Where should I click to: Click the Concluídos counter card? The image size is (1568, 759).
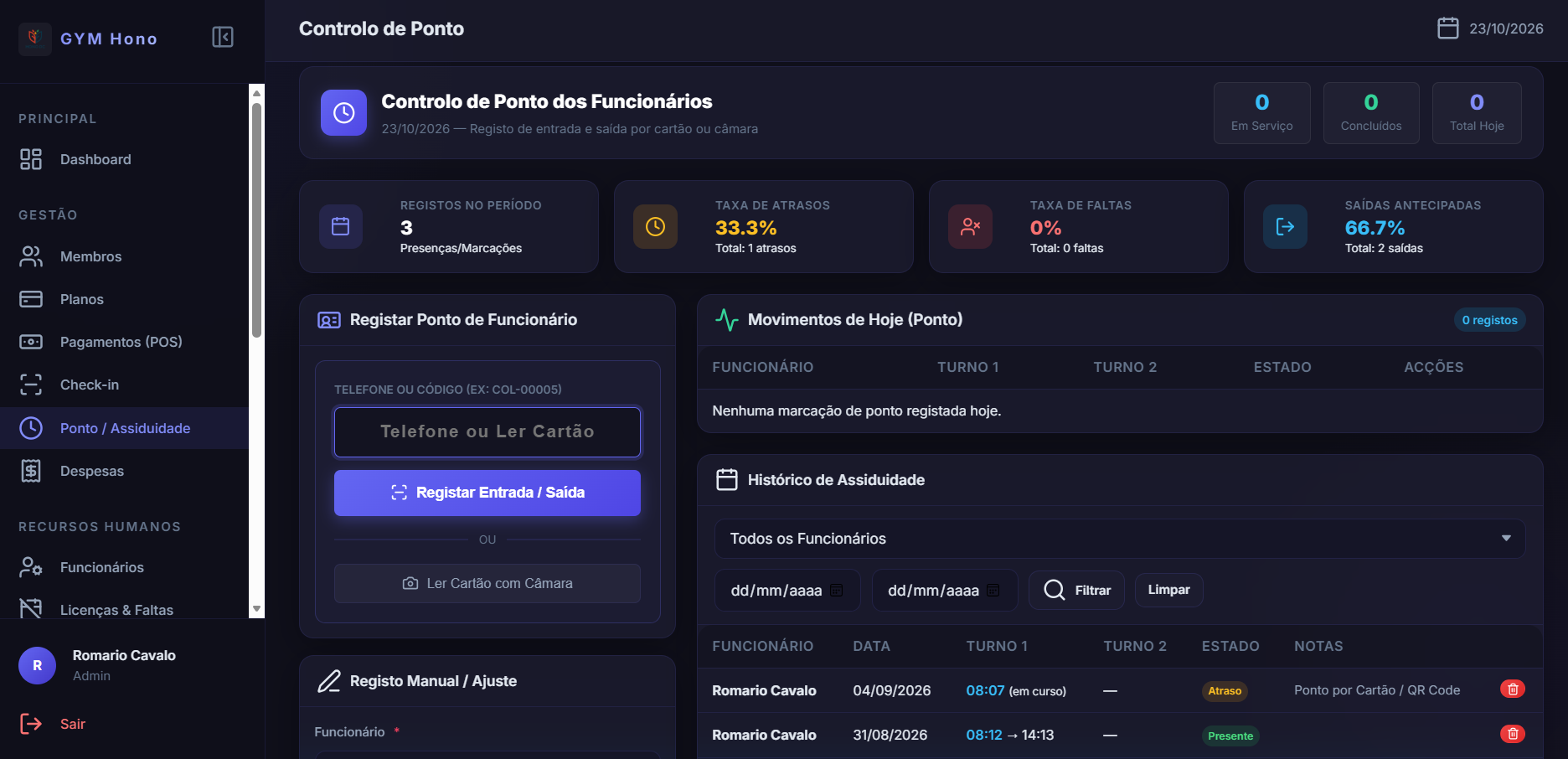click(1371, 113)
